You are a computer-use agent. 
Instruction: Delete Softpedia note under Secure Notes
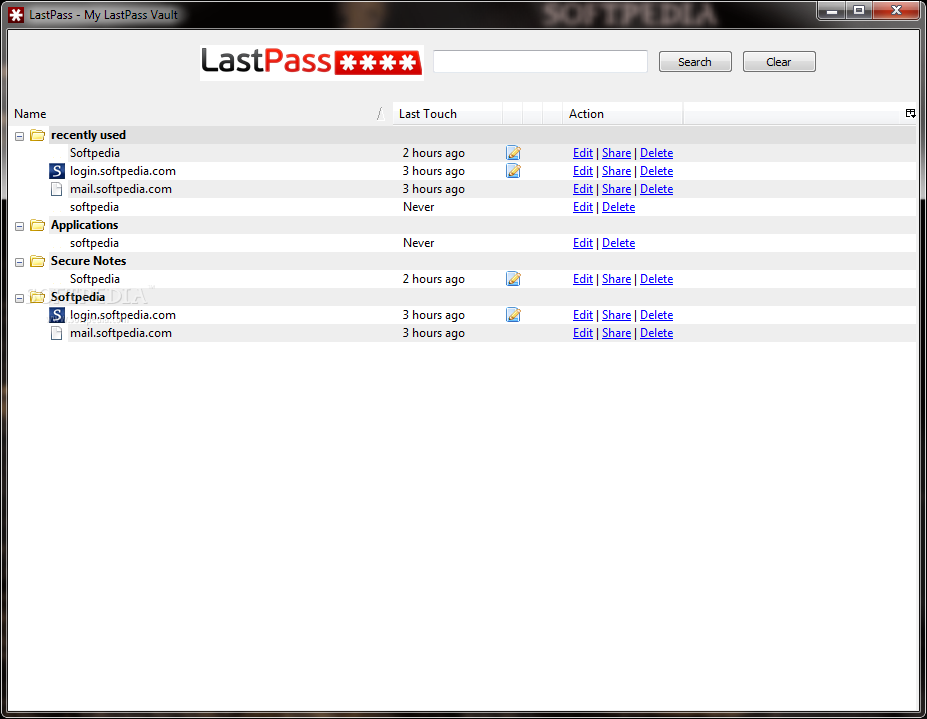click(x=656, y=279)
